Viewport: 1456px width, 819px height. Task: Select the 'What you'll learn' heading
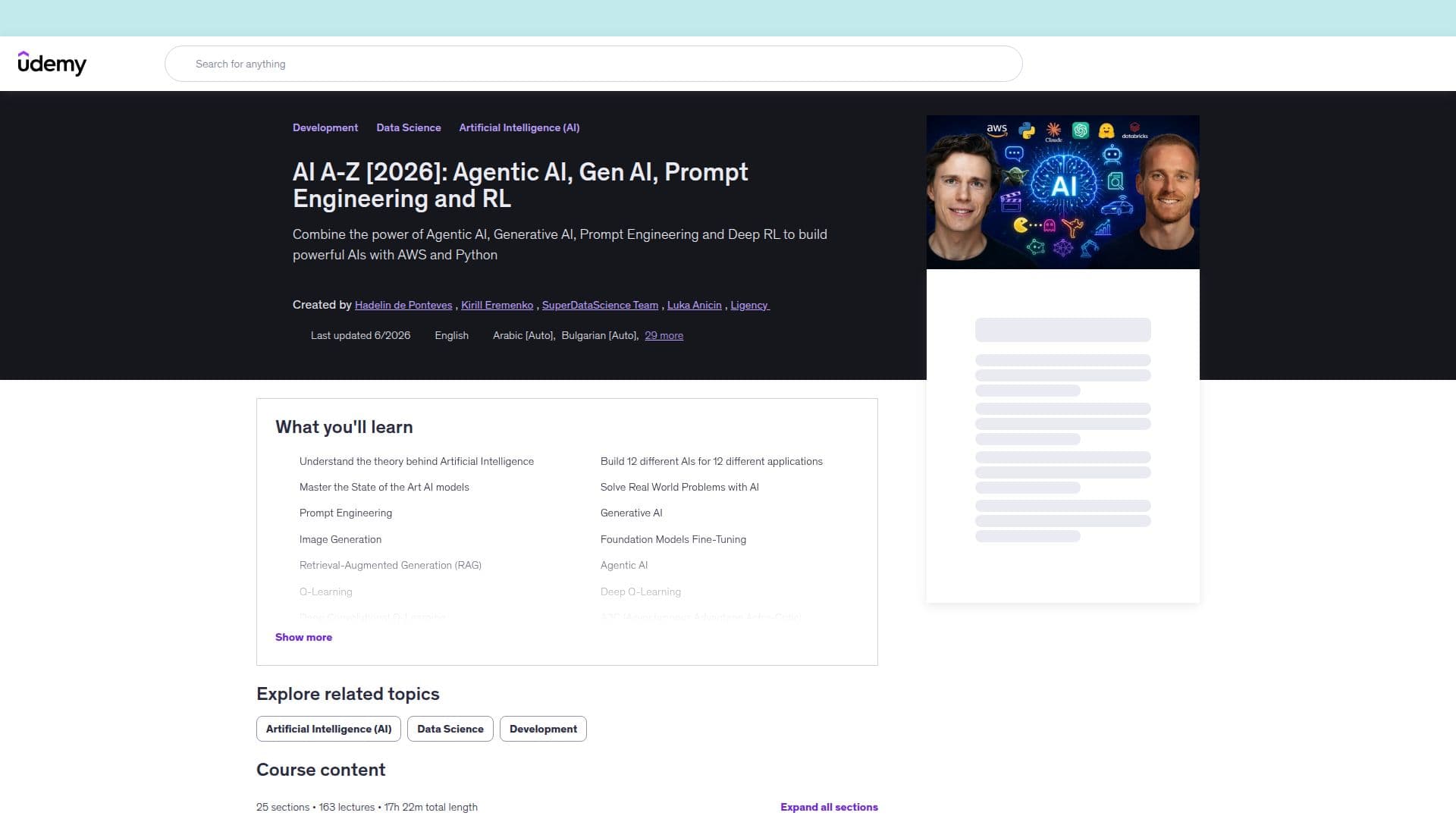click(x=344, y=427)
